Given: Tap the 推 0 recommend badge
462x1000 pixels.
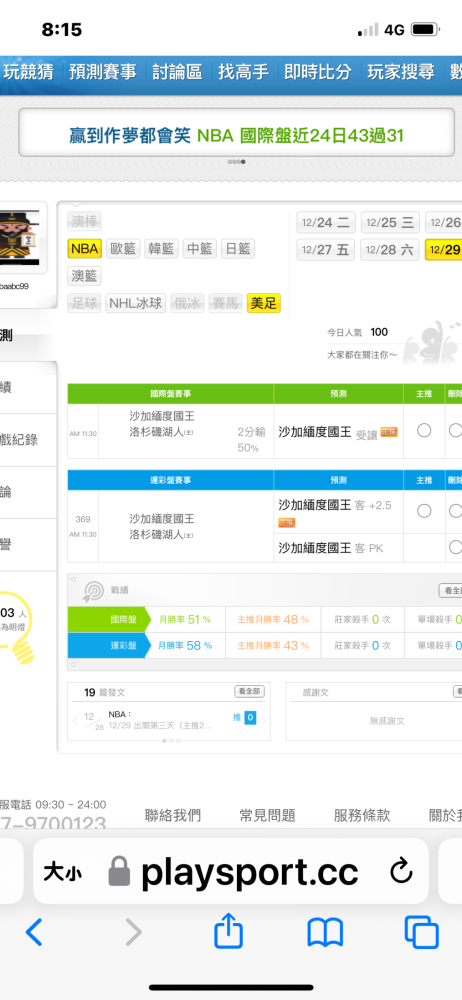Looking at the screenshot, I should coord(244,718).
